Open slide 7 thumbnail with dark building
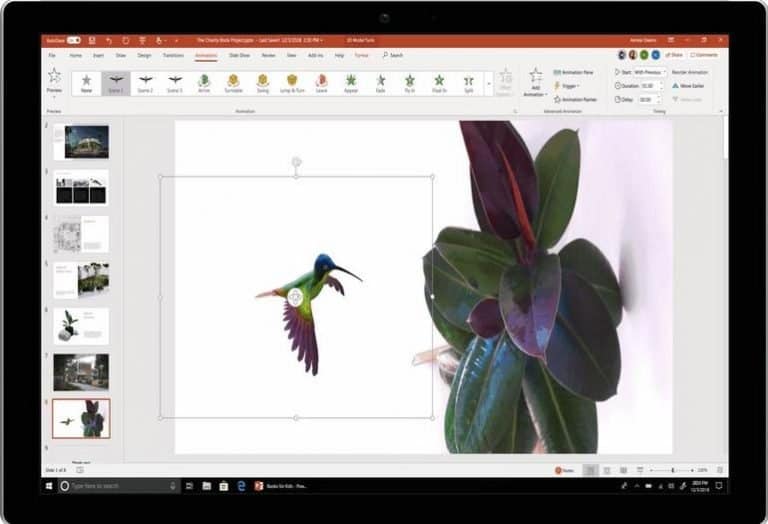768x524 pixels. 81,372
